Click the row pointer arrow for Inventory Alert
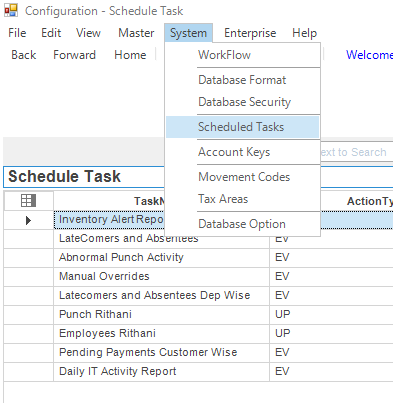The width and height of the screenshot is (393, 403). (x=28, y=220)
